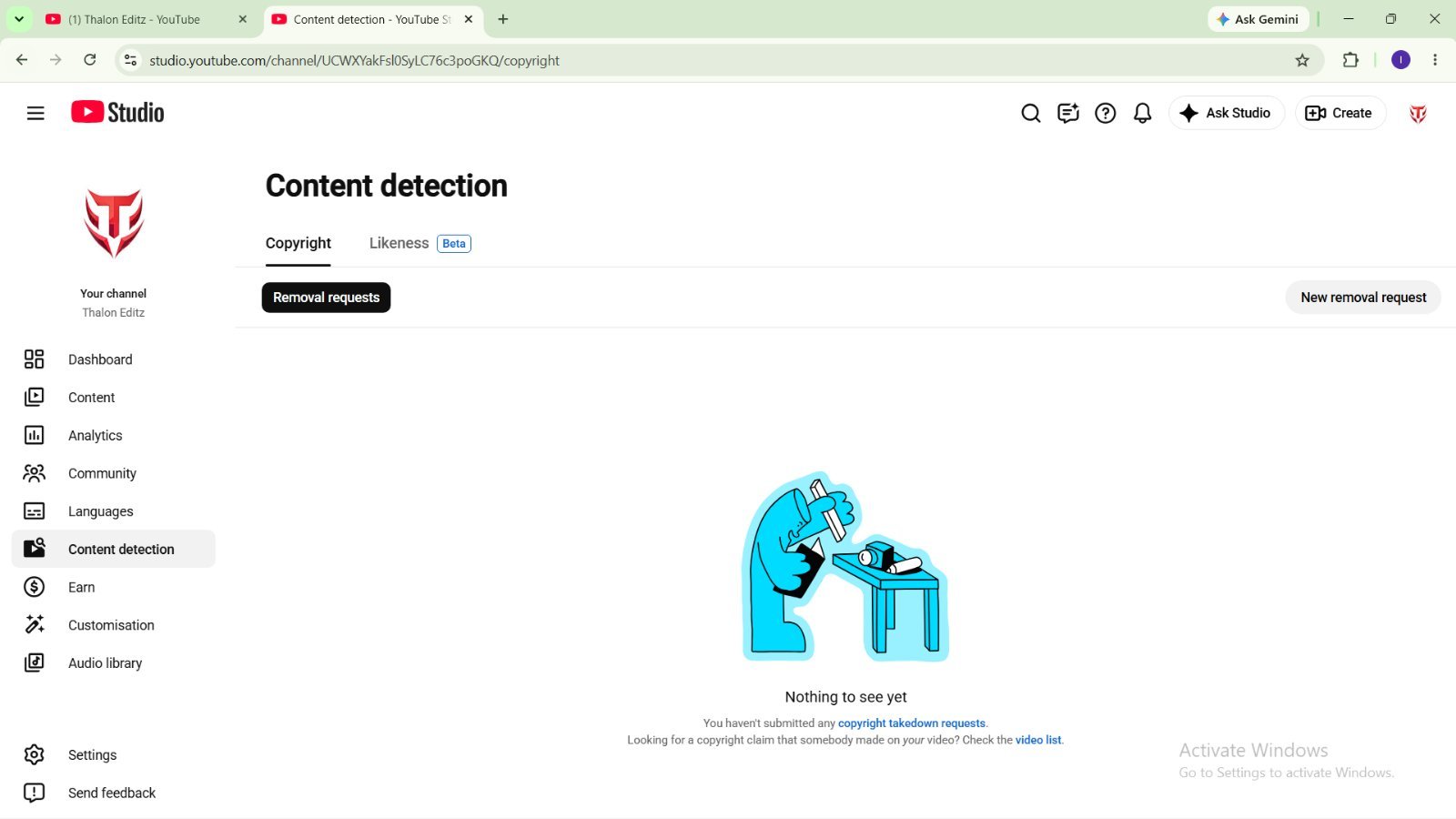Click the Ask Studio button
This screenshot has height=819, width=1456.
pyautogui.click(x=1226, y=113)
